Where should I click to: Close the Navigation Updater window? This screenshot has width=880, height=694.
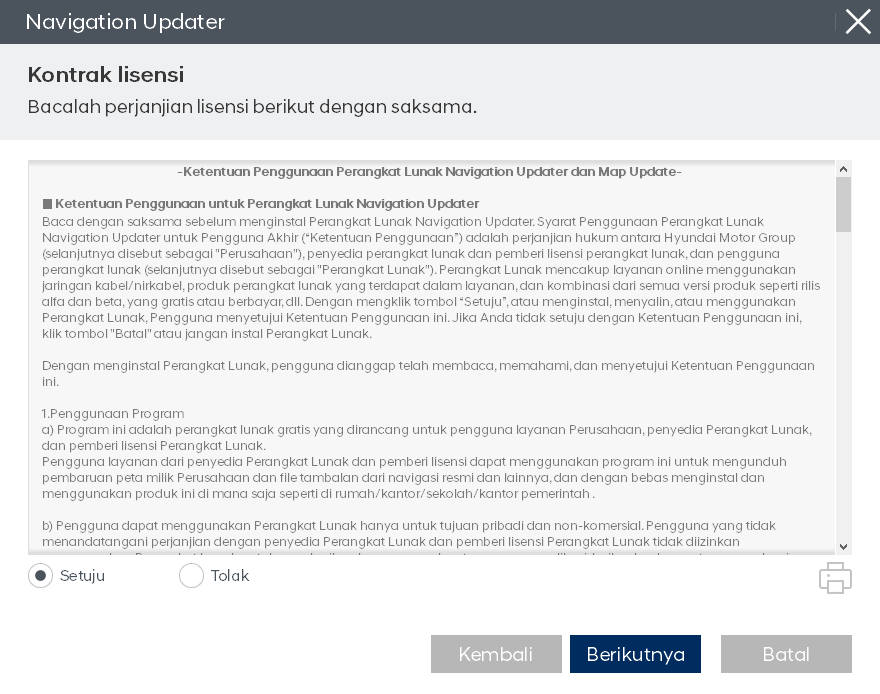click(857, 22)
